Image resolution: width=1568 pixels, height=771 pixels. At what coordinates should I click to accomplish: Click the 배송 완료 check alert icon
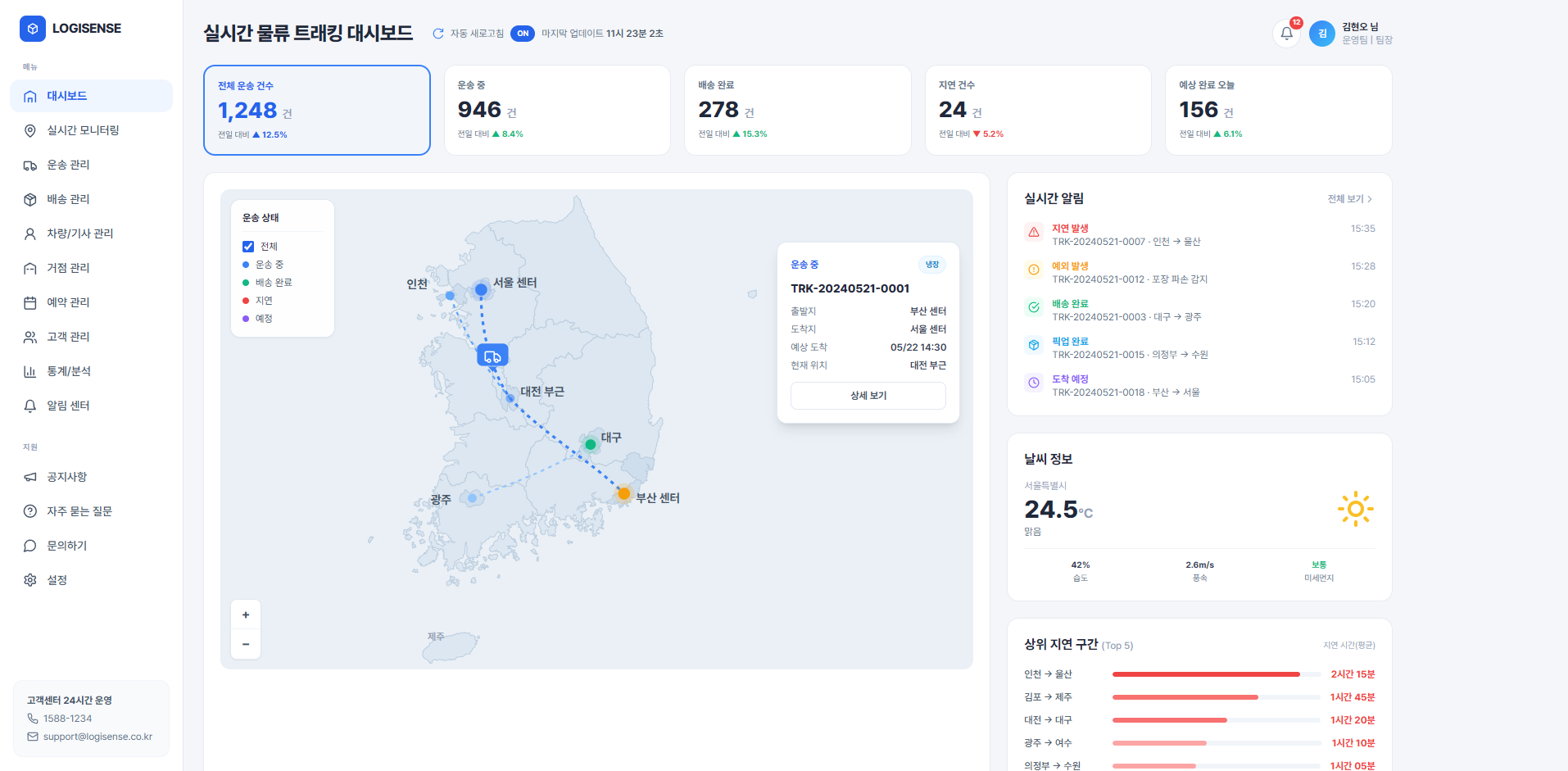tap(1034, 307)
